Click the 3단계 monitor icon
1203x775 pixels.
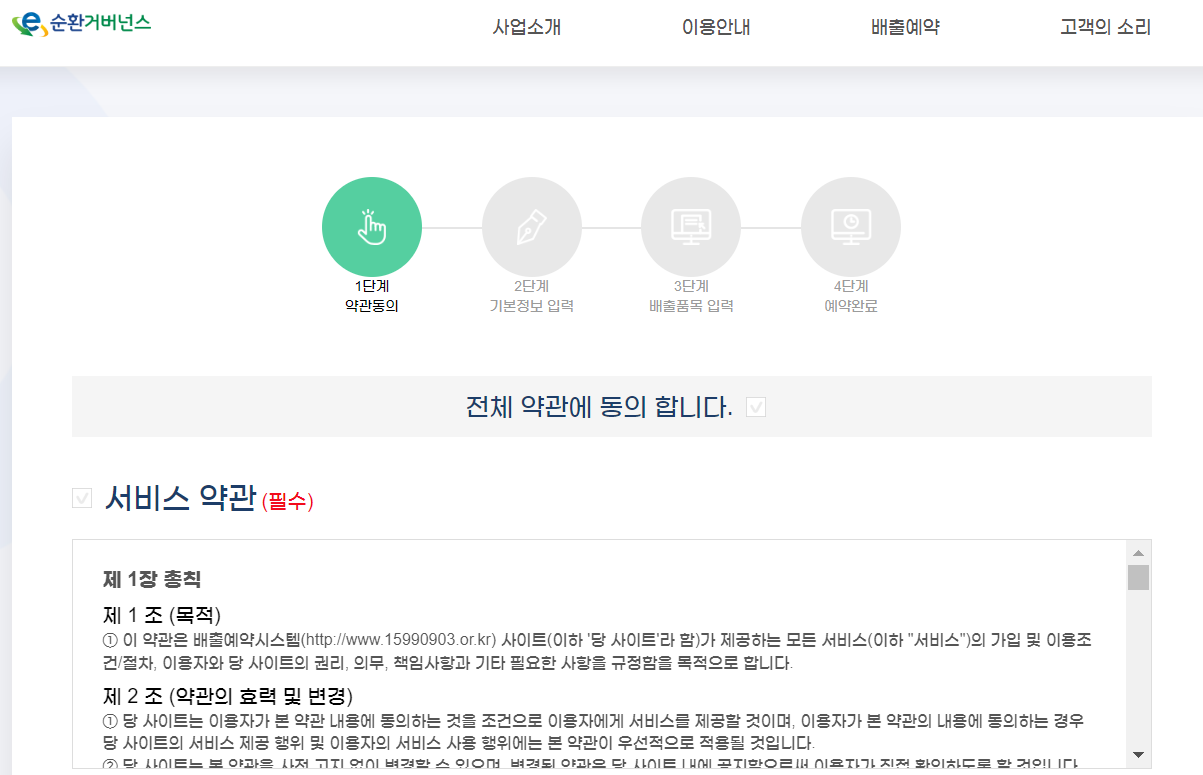[x=691, y=226]
